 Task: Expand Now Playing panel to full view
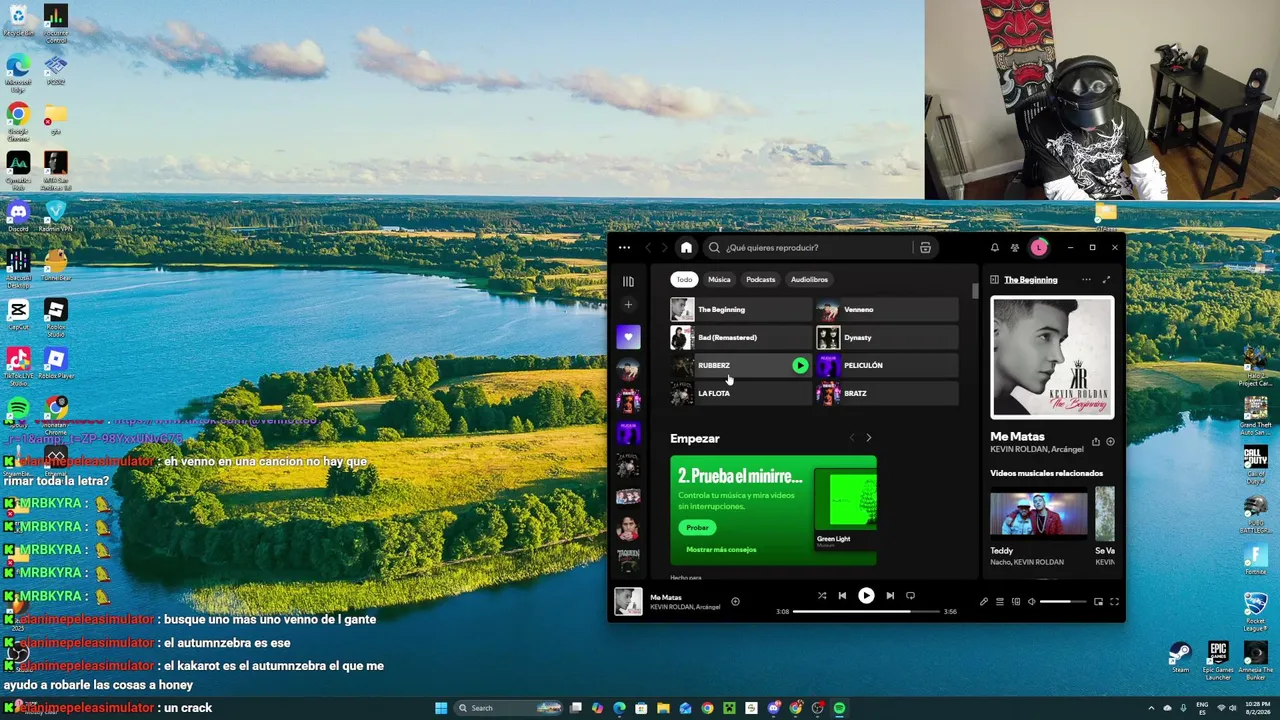click(x=1106, y=280)
